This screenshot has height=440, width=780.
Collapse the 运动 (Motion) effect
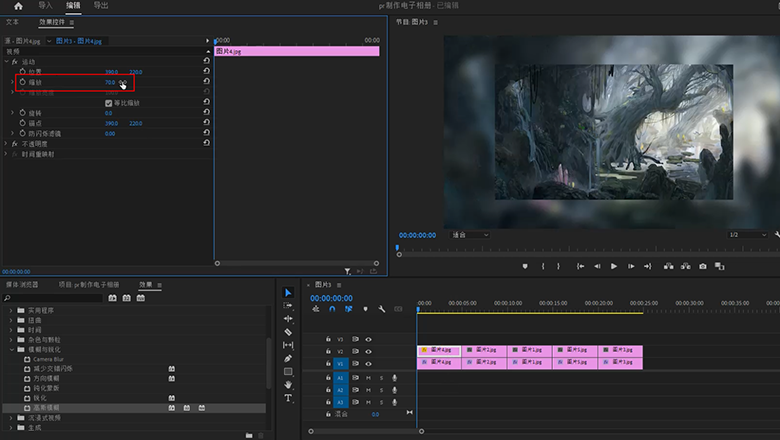pos(6,62)
